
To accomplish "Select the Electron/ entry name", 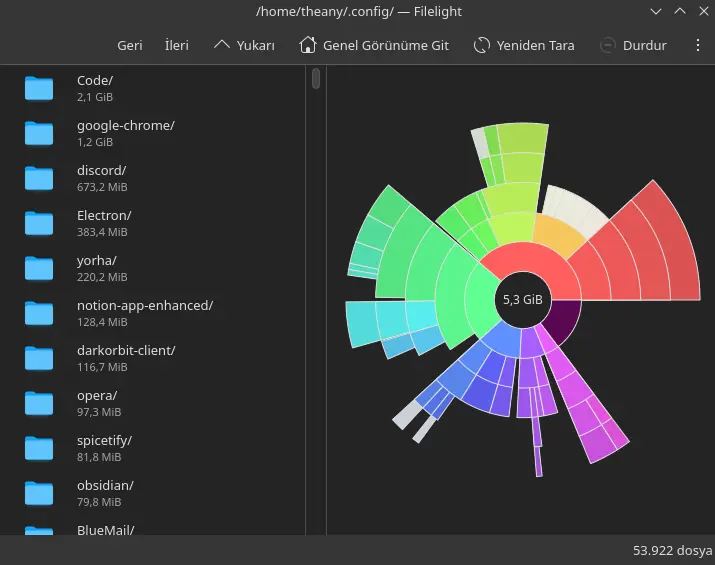I will click(104, 216).
